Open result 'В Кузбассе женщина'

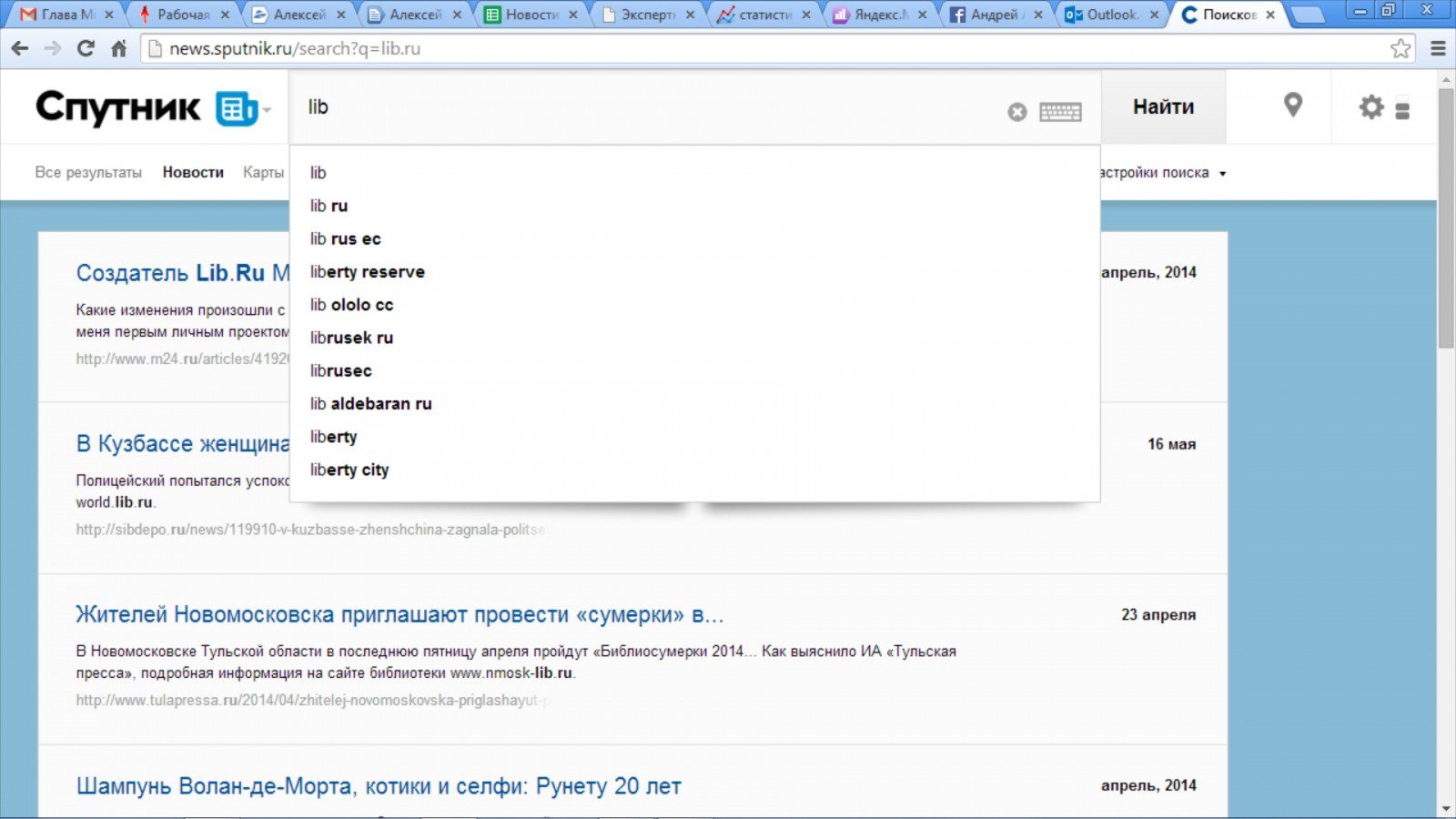[183, 443]
